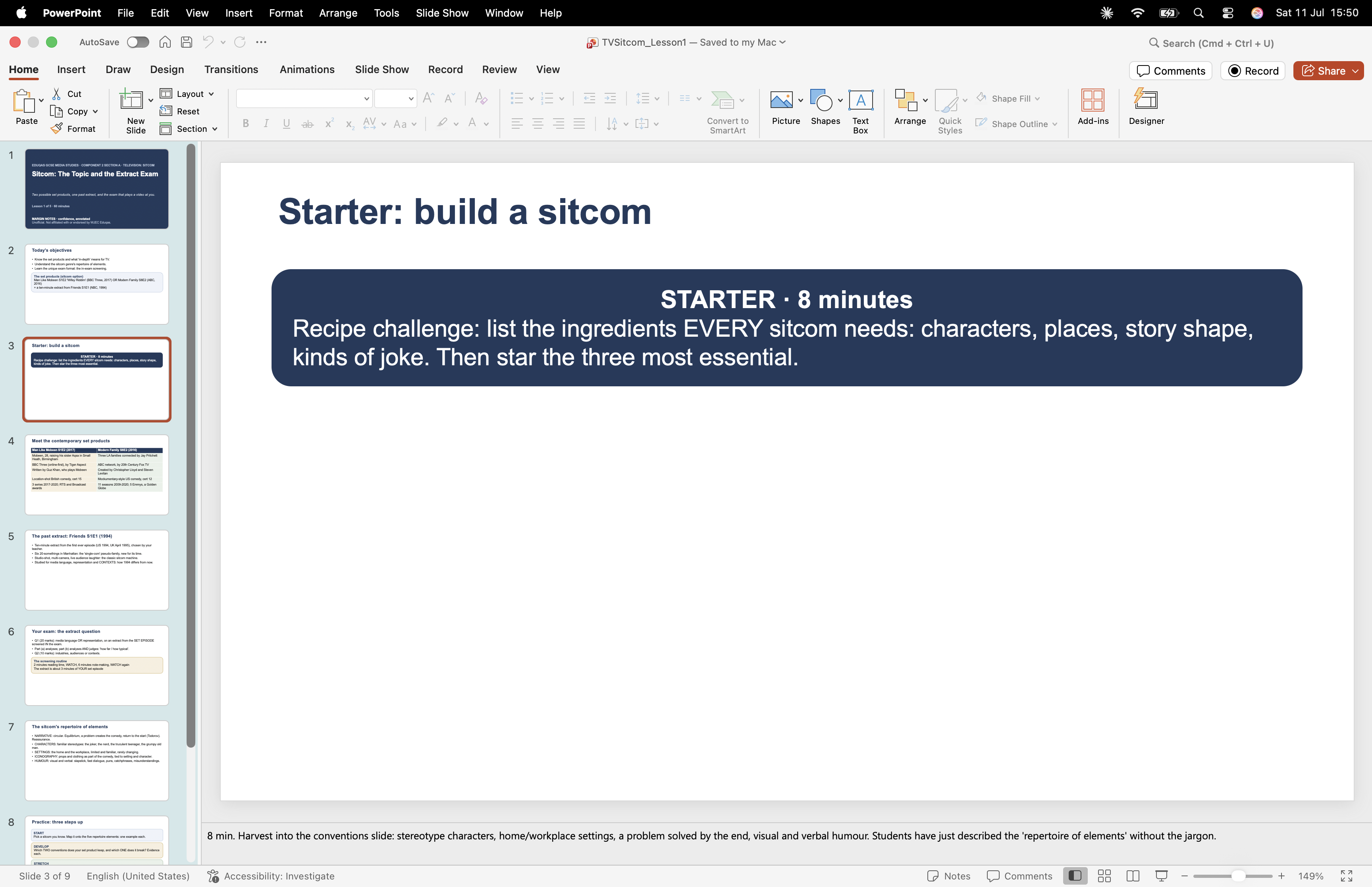Image resolution: width=1372 pixels, height=887 pixels.
Task: Toggle Bold formatting
Action: [246, 124]
